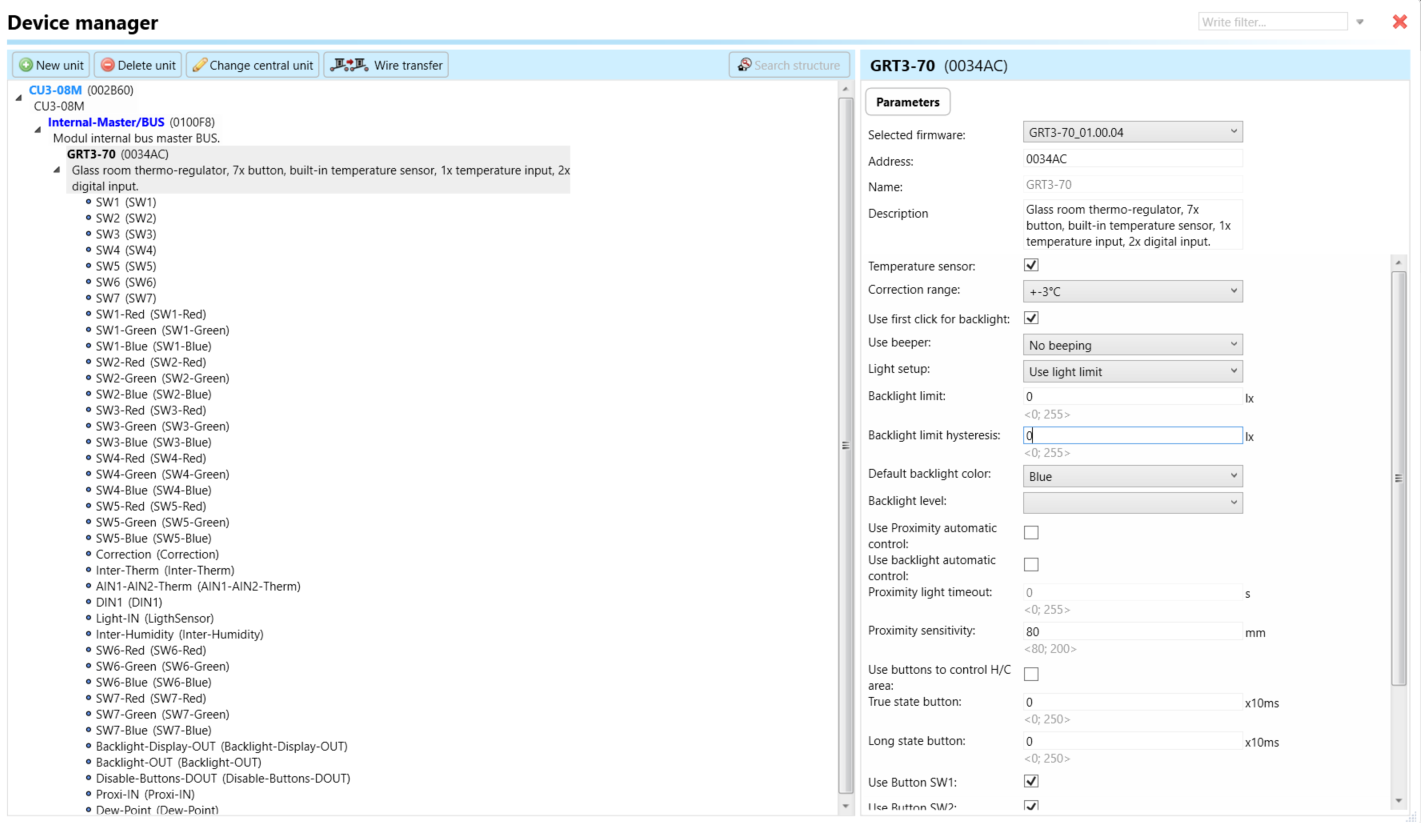Click the New unit green plus icon
The width and height of the screenshot is (1421, 823).
[x=26, y=65]
